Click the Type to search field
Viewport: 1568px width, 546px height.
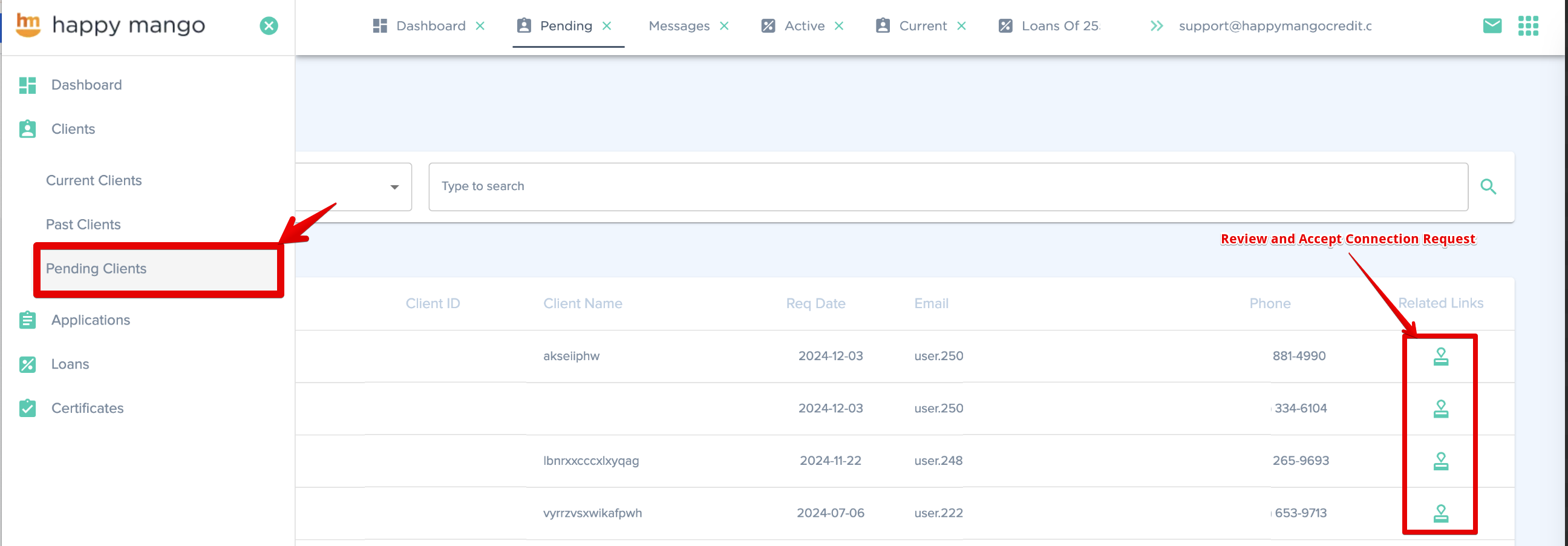(947, 186)
